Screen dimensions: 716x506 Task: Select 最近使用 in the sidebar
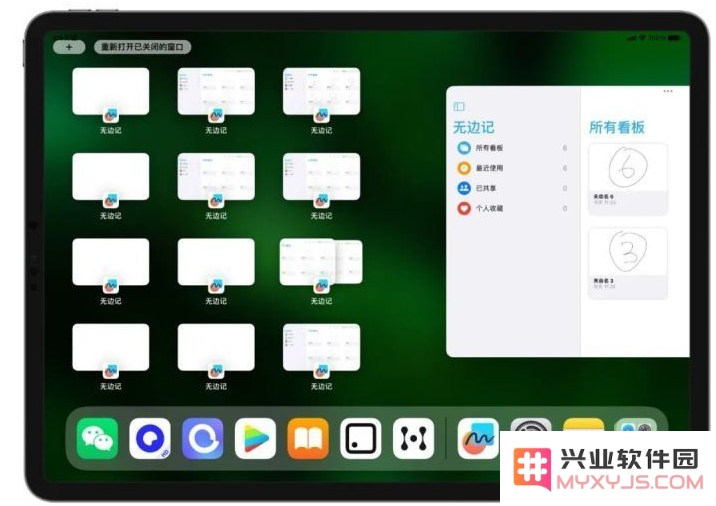(x=512, y=168)
